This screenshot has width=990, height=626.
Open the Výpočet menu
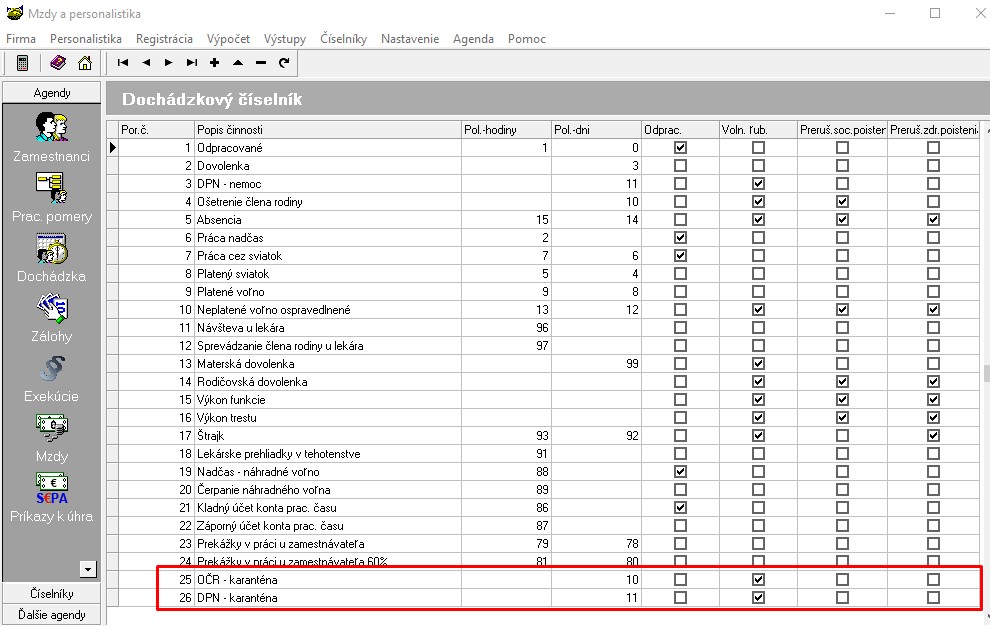[229, 39]
